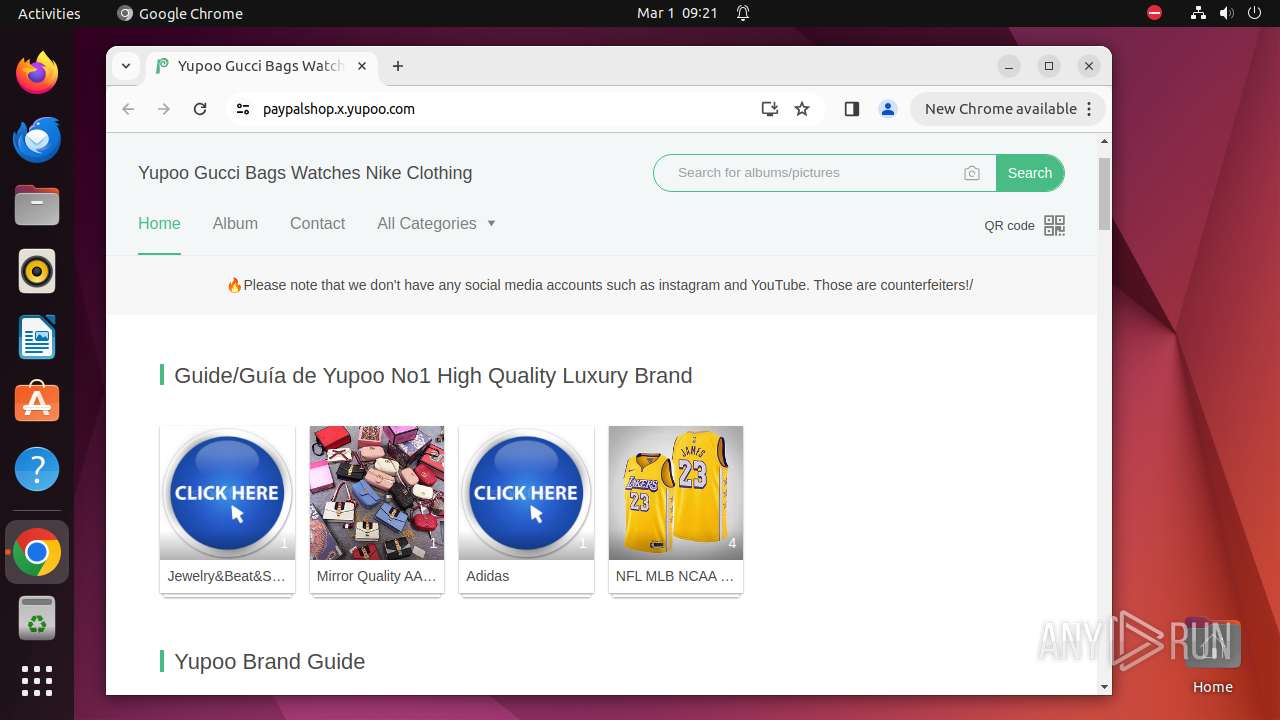Open the Album menu item
The height and width of the screenshot is (720, 1280).
(235, 223)
